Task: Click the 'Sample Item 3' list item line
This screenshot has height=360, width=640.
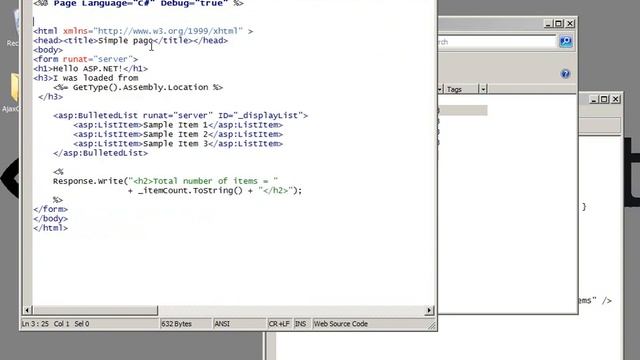Action: (178, 144)
